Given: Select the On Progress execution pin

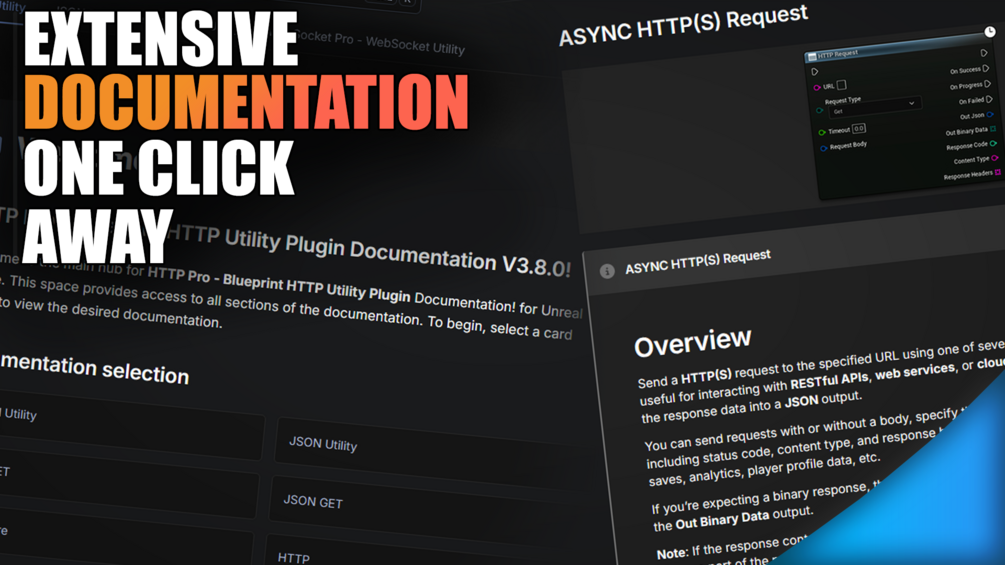Looking at the screenshot, I should pyautogui.click(x=988, y=83).
